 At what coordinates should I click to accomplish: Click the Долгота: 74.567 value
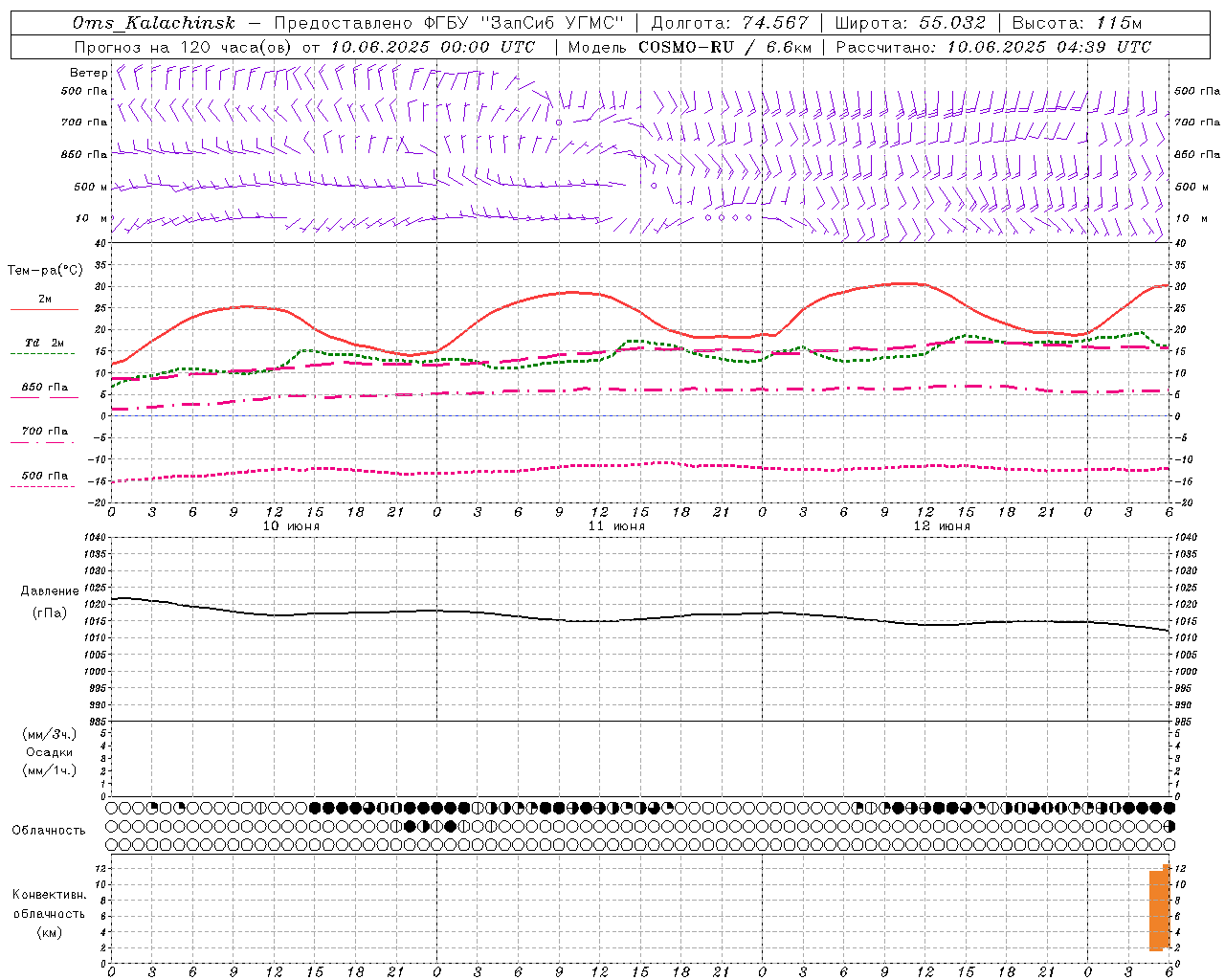click(730, 23)
